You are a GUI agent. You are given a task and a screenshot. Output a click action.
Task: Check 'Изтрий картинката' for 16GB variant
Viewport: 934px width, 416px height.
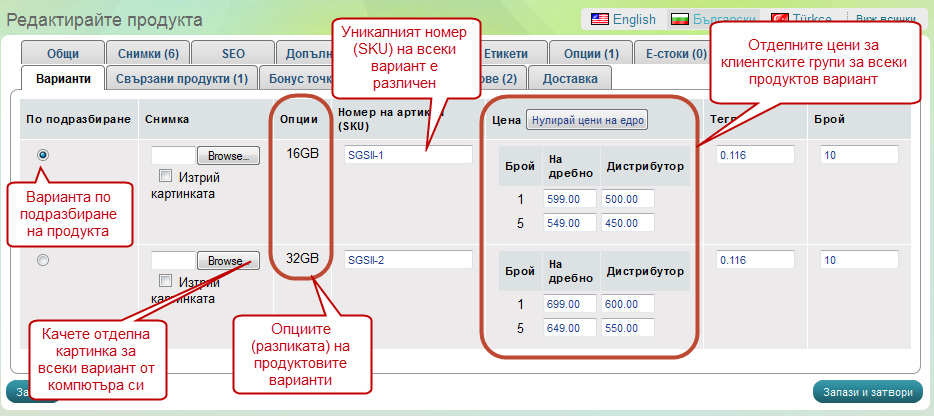[166, 177]
